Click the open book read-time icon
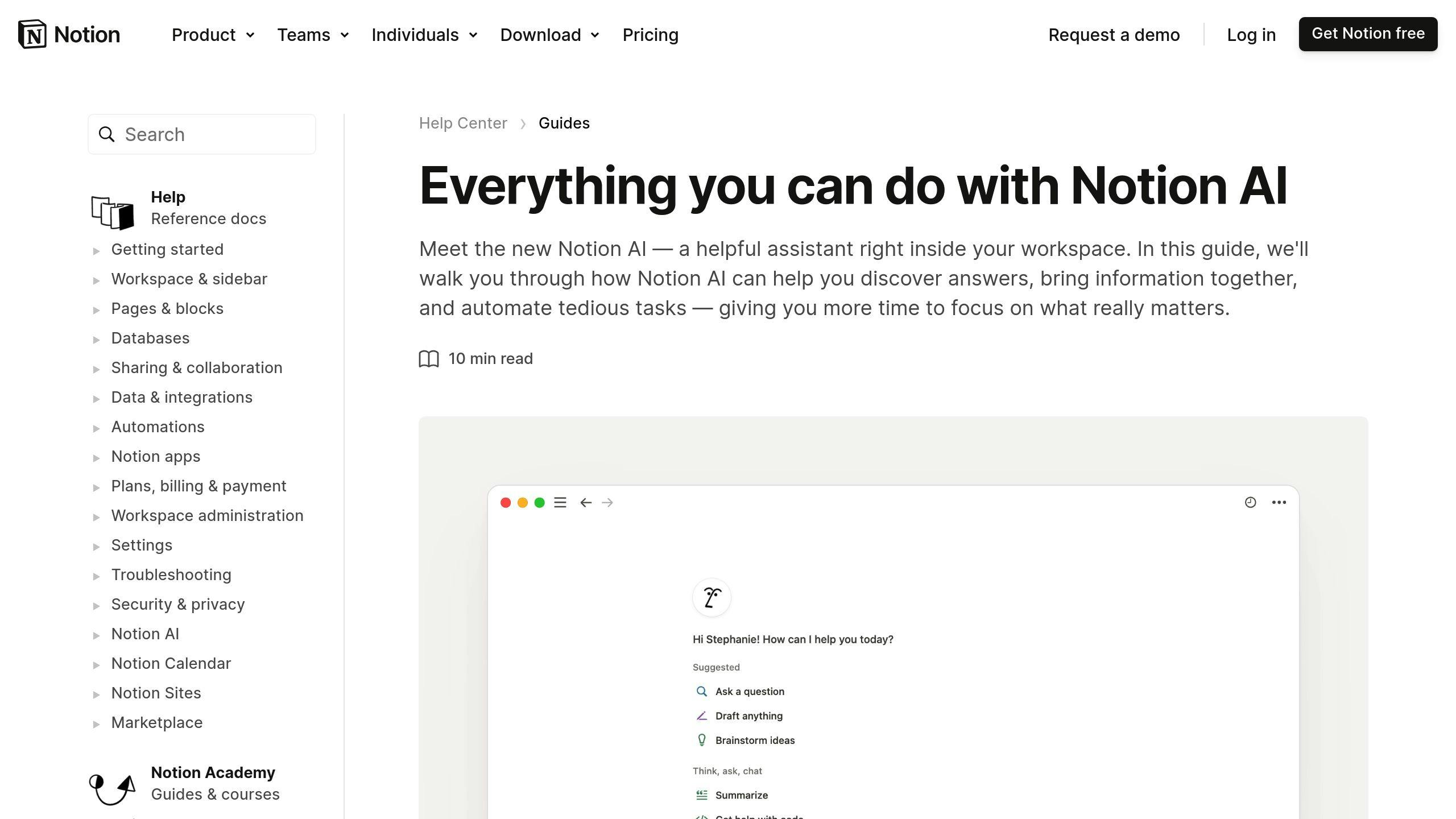 pos(429,359)
